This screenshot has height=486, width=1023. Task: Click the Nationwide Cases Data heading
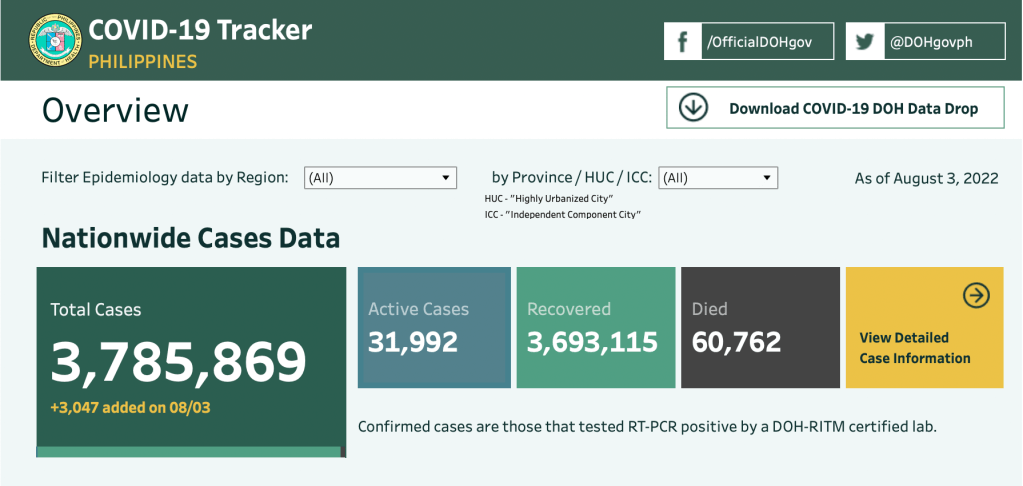tap(190, 239)
